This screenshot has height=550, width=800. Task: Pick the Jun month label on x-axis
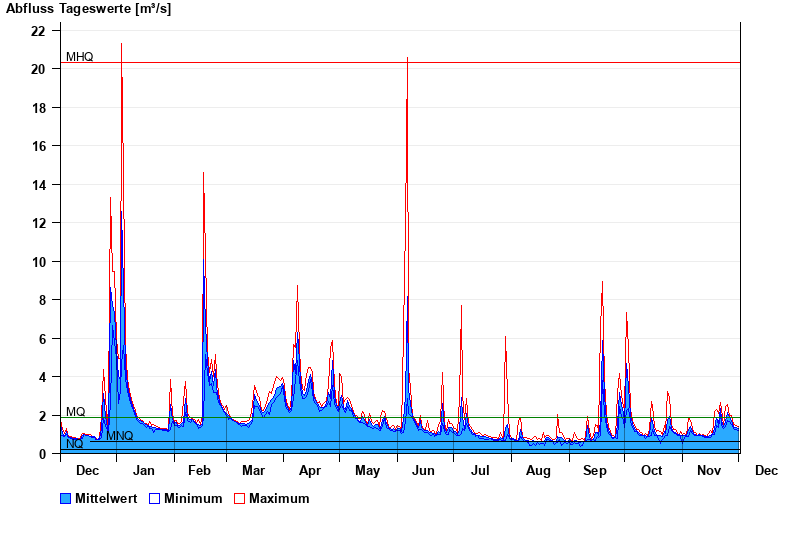tap(423, 471)
